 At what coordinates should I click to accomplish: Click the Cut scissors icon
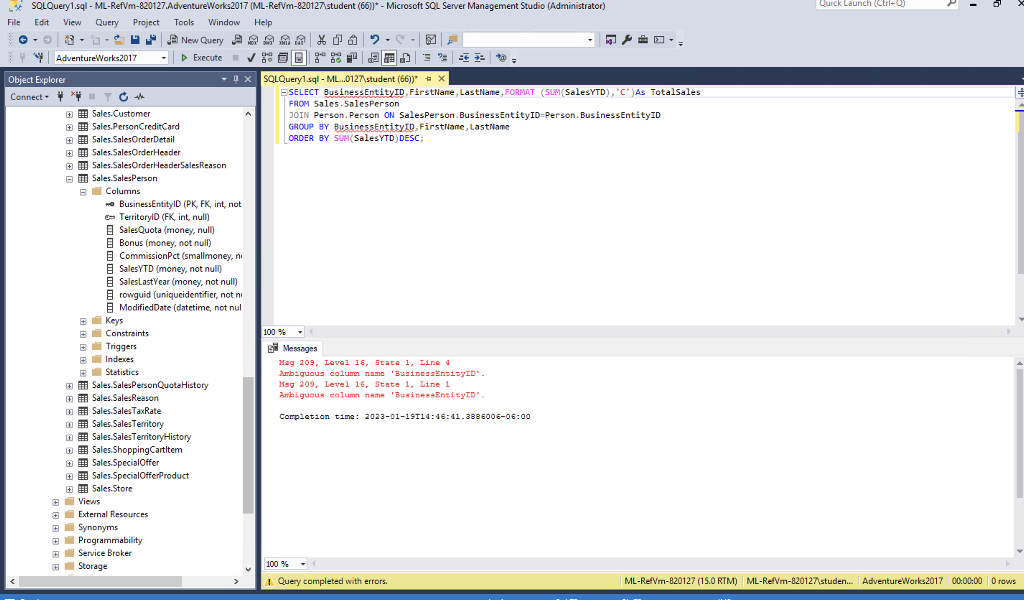[321, 40]
